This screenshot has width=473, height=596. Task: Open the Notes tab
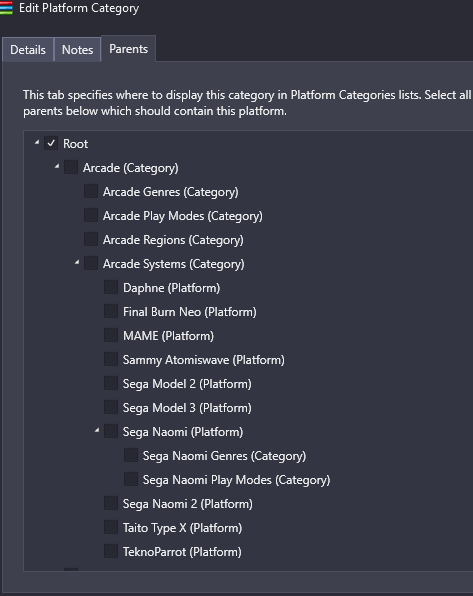point(78,50)
